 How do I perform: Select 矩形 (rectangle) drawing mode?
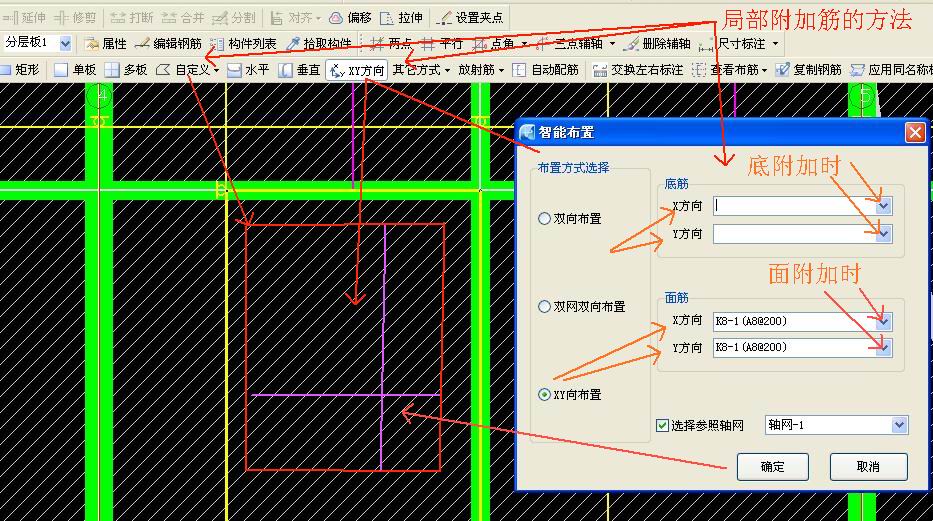tap(20, 70)
